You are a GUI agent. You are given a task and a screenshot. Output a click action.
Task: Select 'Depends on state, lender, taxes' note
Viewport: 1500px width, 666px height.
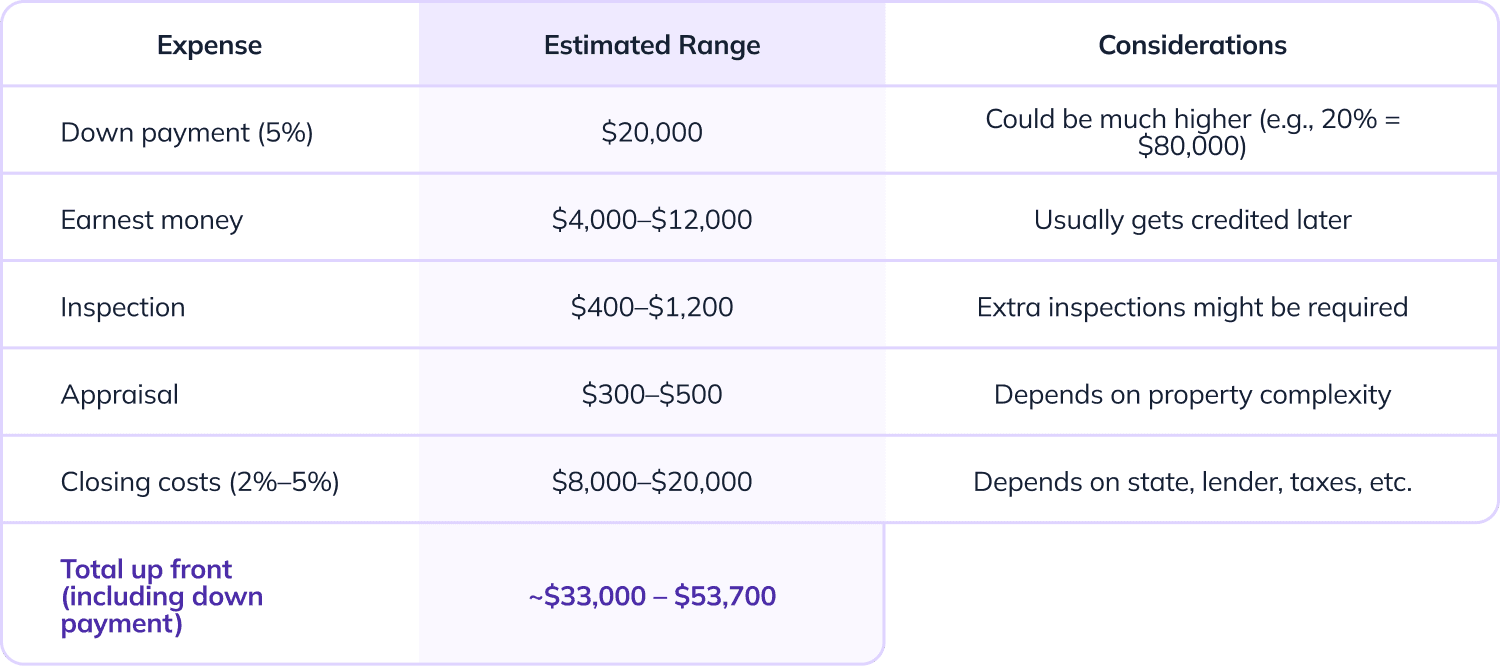(x=1192, y=482)
